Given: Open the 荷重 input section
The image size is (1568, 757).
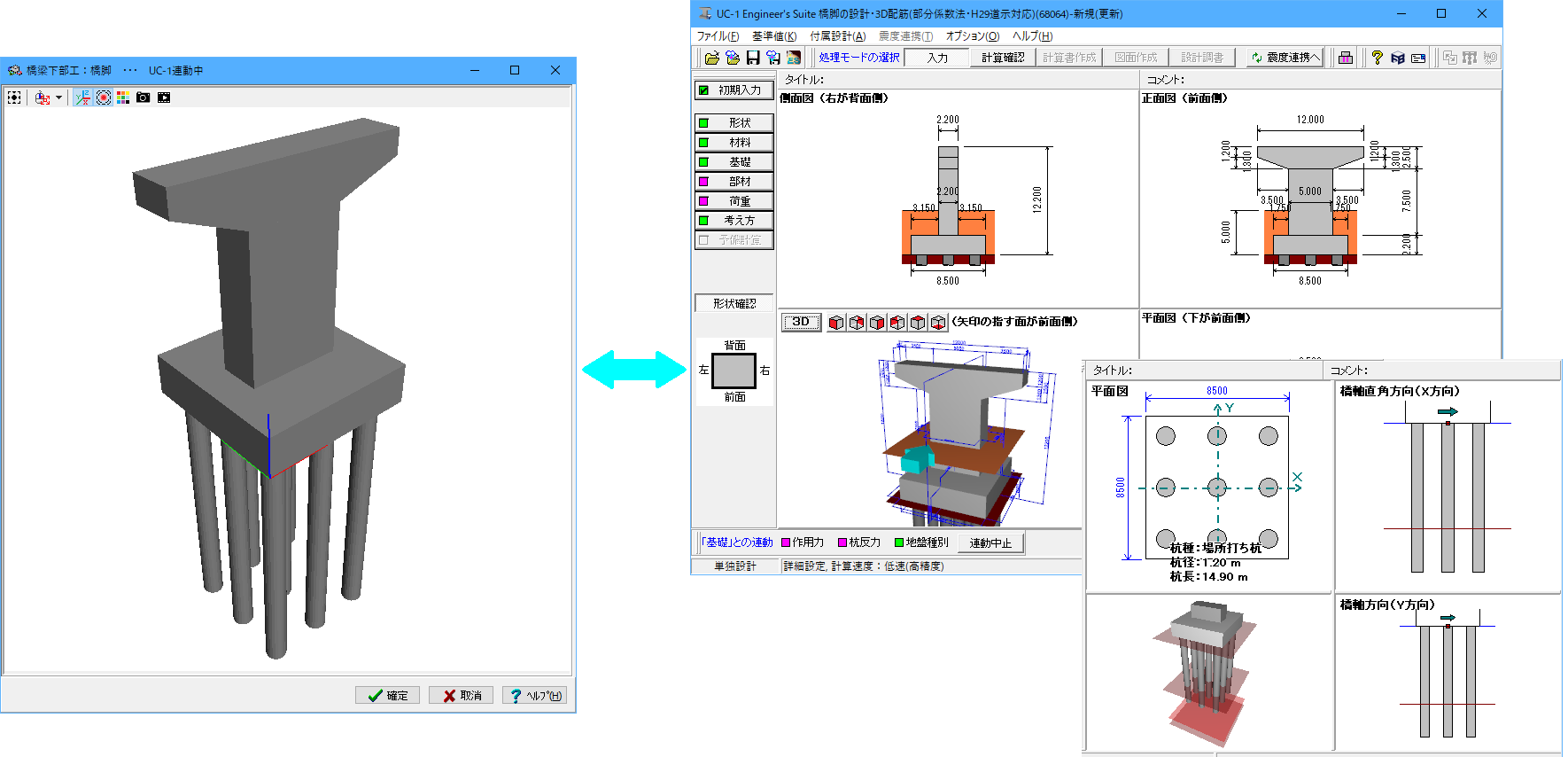Looking at the screenshot, I should click(x=734, y=200).
